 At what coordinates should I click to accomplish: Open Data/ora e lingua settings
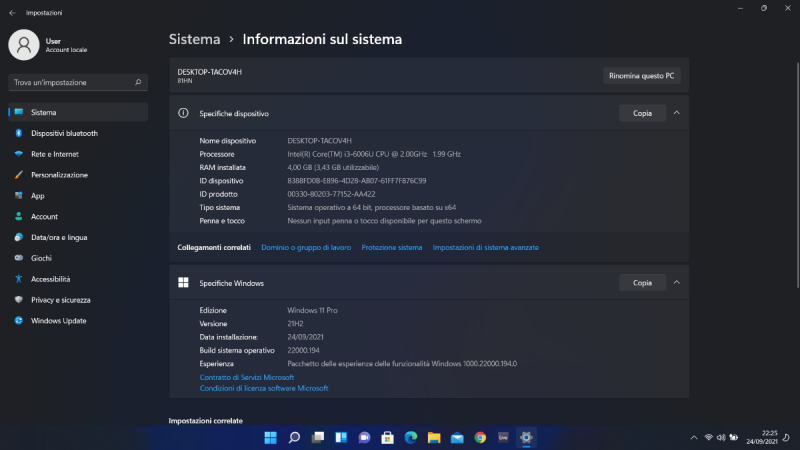coord(78,237)
